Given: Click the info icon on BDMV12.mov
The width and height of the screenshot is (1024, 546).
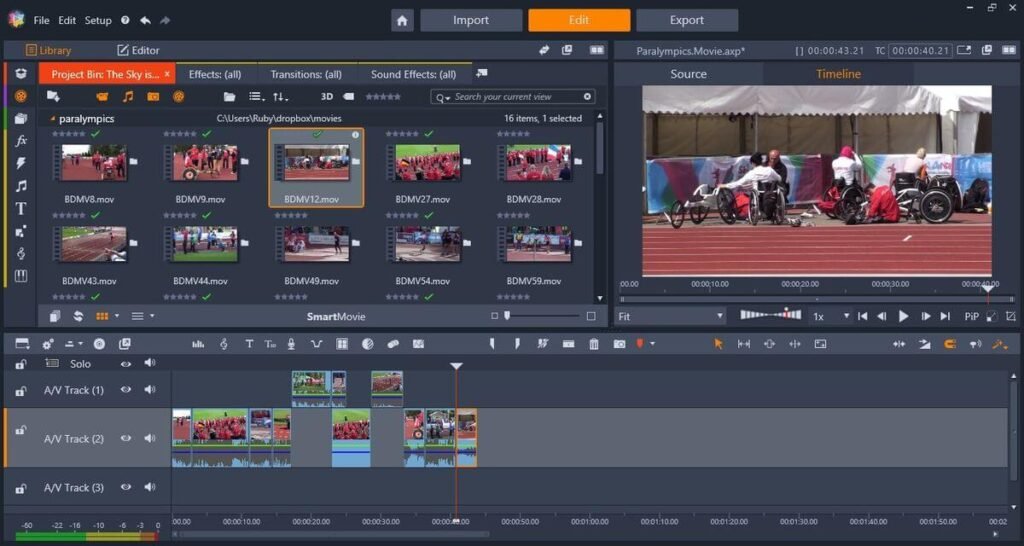Looking at the screenshot, I should coord(355,135).
